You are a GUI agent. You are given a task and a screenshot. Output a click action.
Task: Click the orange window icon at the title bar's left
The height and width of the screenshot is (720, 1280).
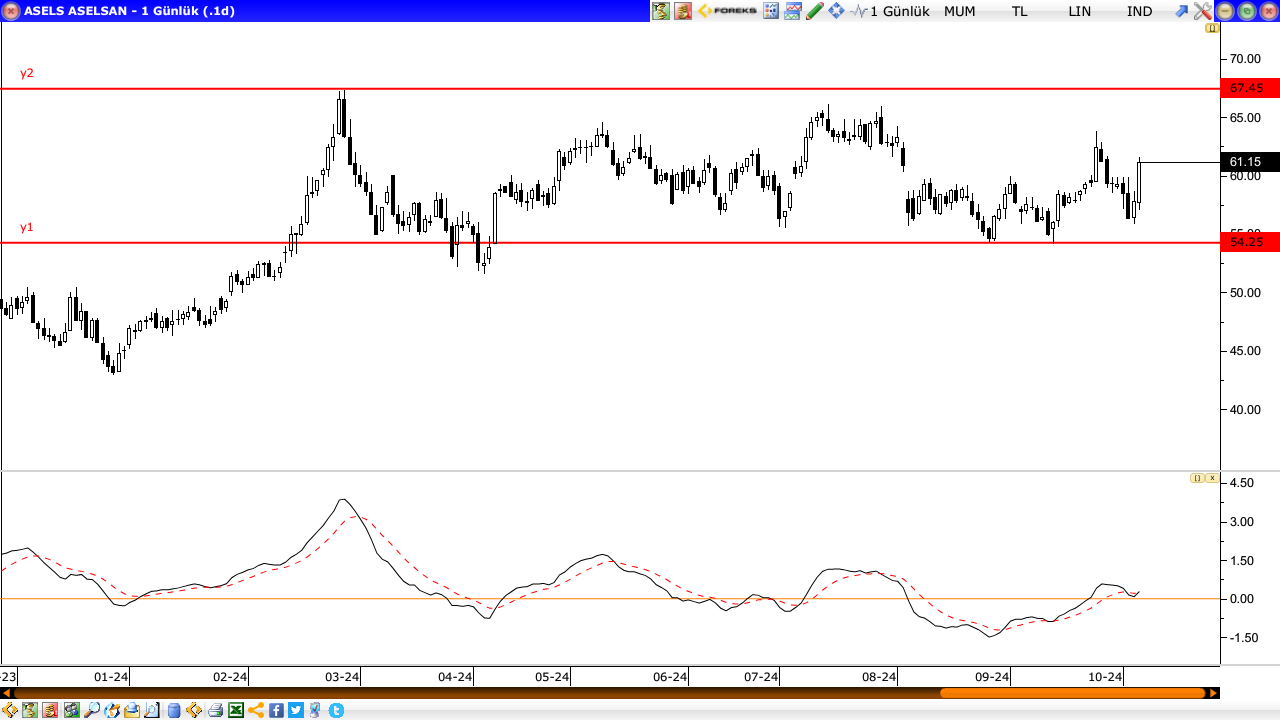(x=11, y=11)
